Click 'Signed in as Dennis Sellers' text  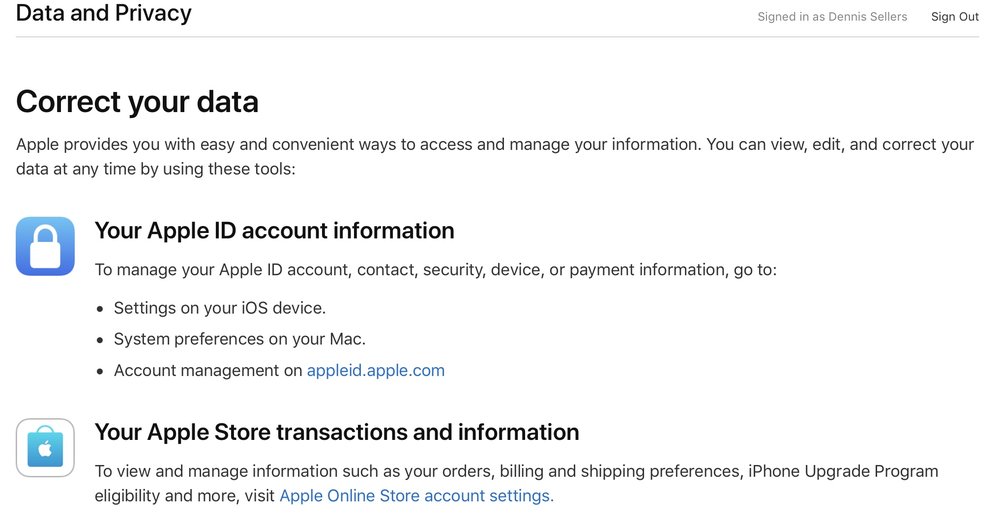pyautogui.click(x=832, y=17)
